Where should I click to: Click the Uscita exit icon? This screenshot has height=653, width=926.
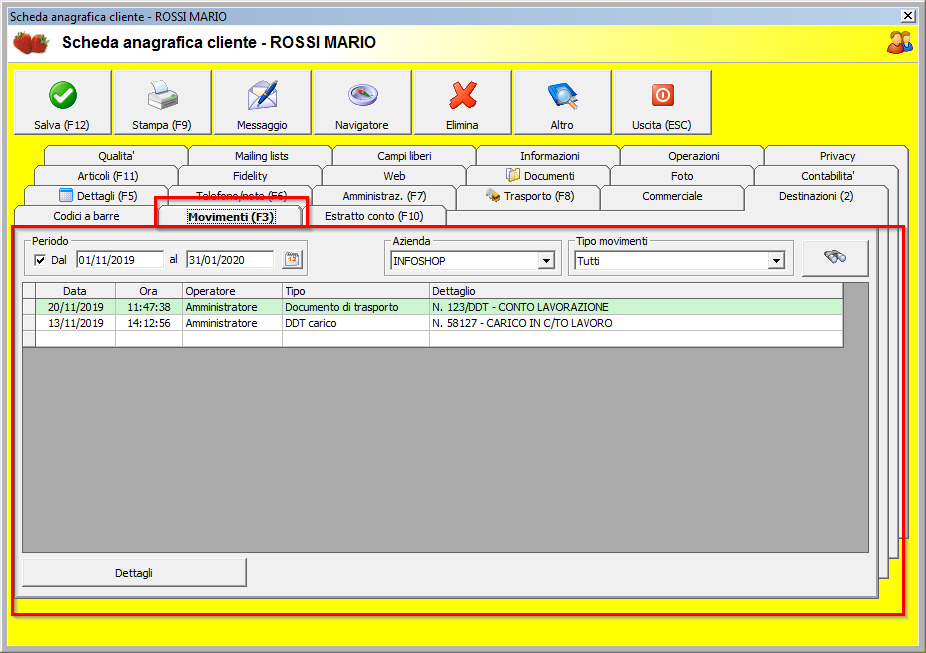pos(662,96)
